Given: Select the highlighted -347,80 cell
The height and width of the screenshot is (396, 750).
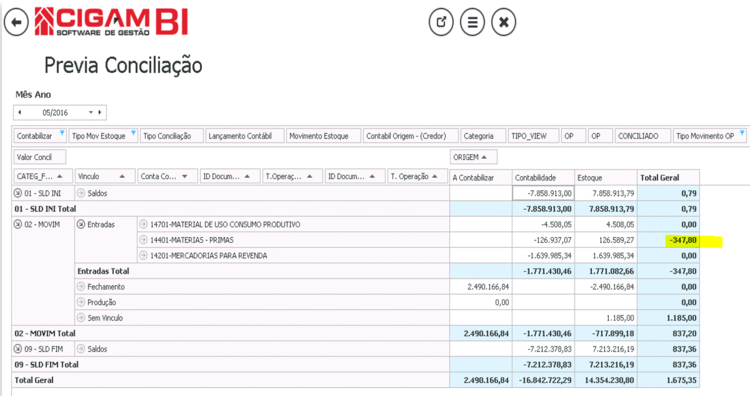Looking at the screenshot, I should (x=668, y=240).
